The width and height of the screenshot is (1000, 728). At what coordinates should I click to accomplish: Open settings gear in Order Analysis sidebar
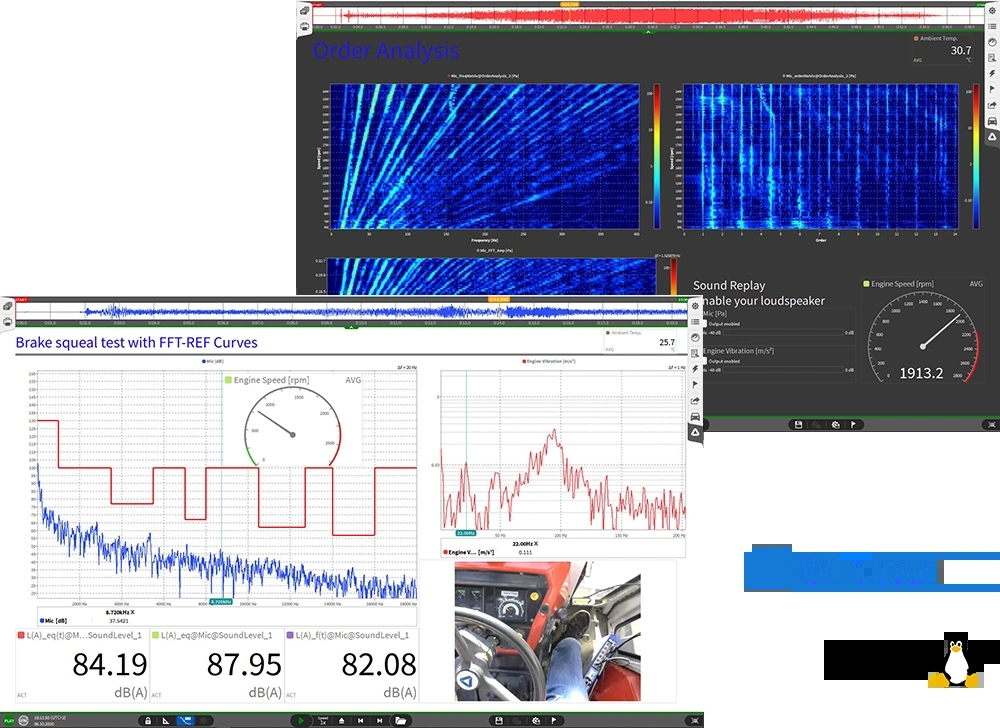pos(991,11)
